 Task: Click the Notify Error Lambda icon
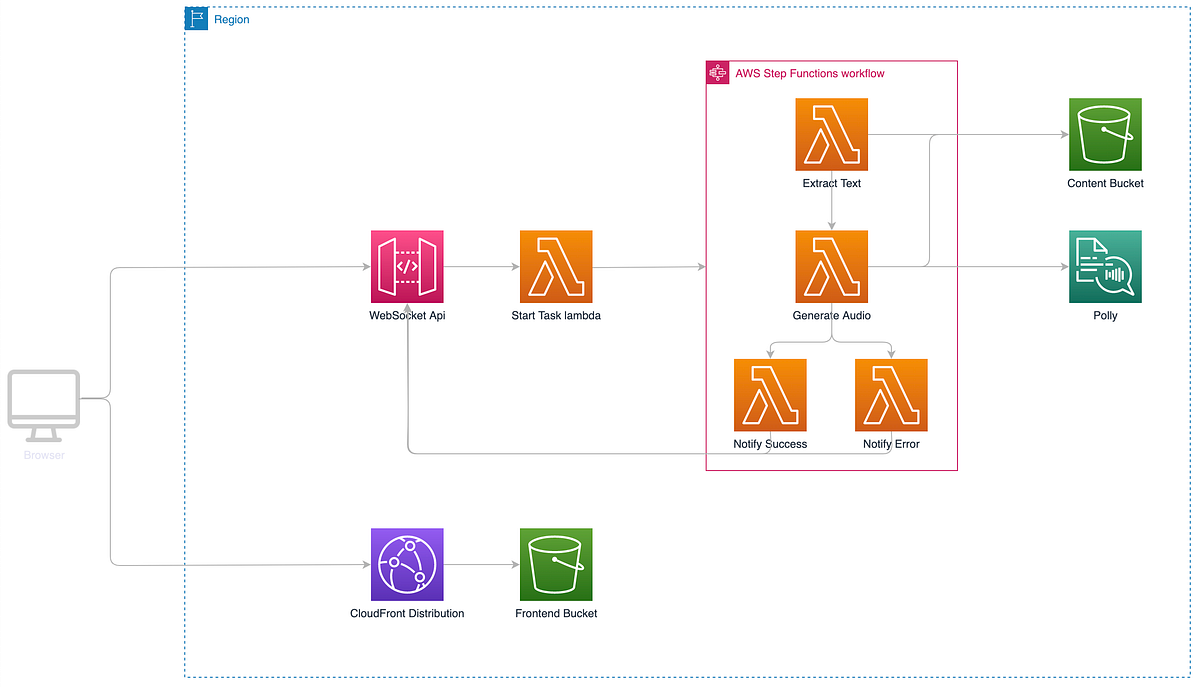pos(890,394)
